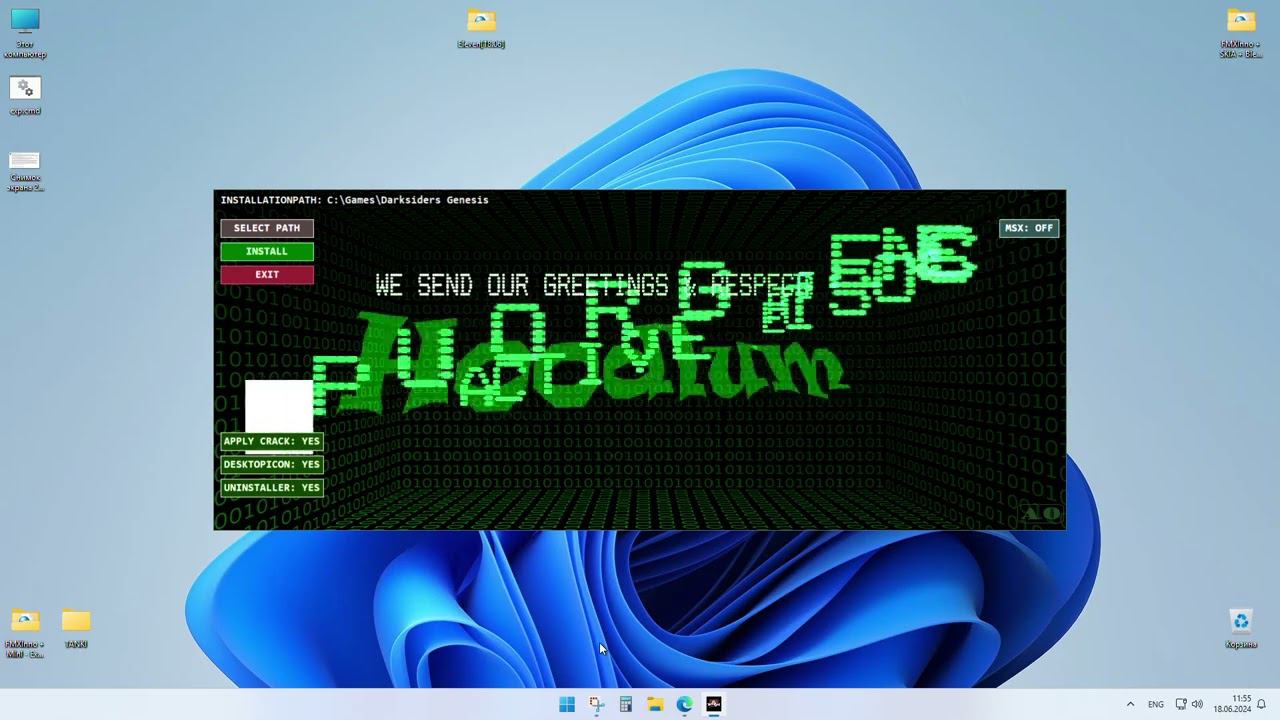Select the TANKI folder on desktop
The image size is (1280, 720).
pyautogui.click(x=76, y=629)
